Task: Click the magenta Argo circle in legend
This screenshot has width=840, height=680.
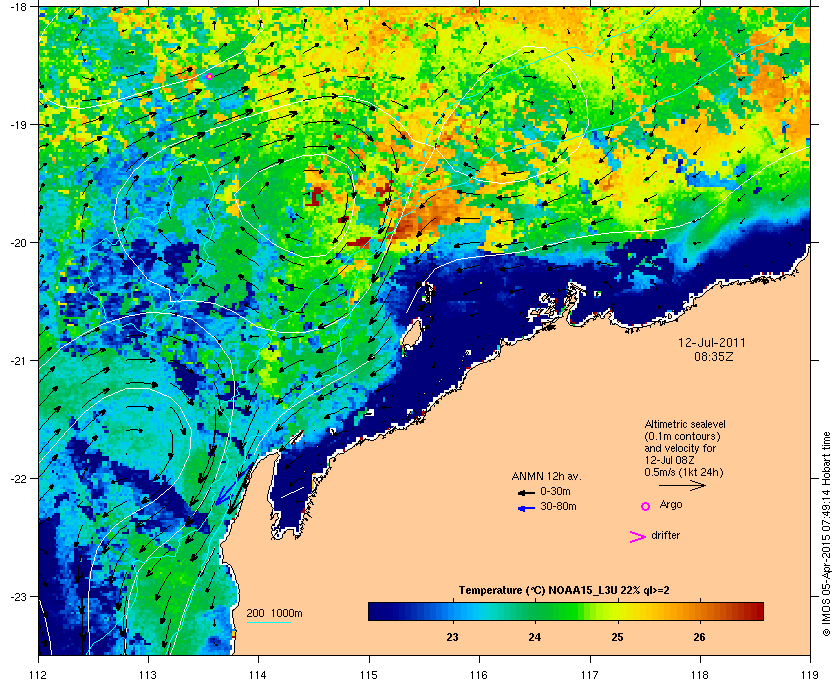Action: pos(646,506)
